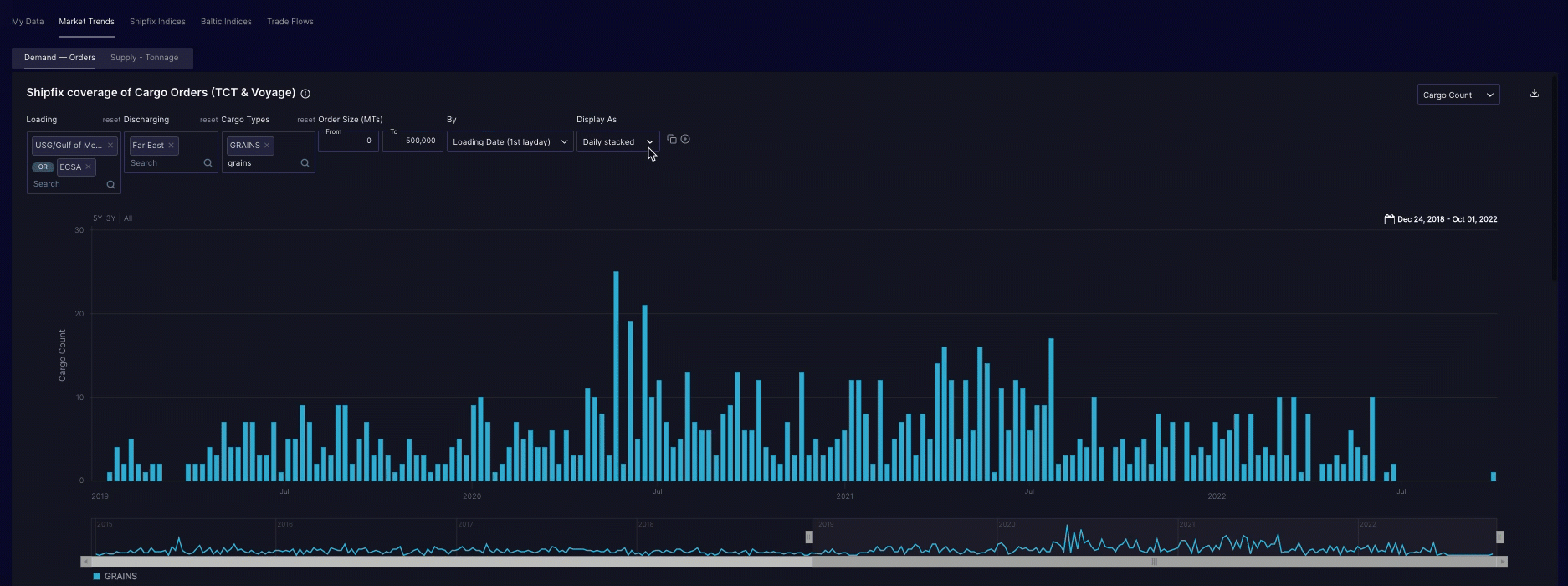The image size is (1568, 586).
Task: Click the right handle of the timeline range slider
Action: click(x=1499, y=537)
